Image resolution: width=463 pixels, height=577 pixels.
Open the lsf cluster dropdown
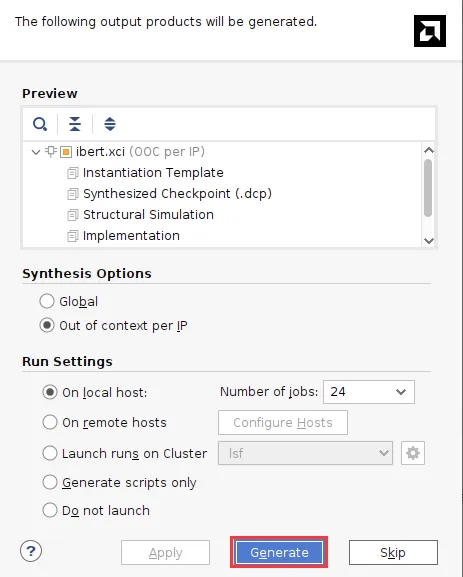coord(305,453)
